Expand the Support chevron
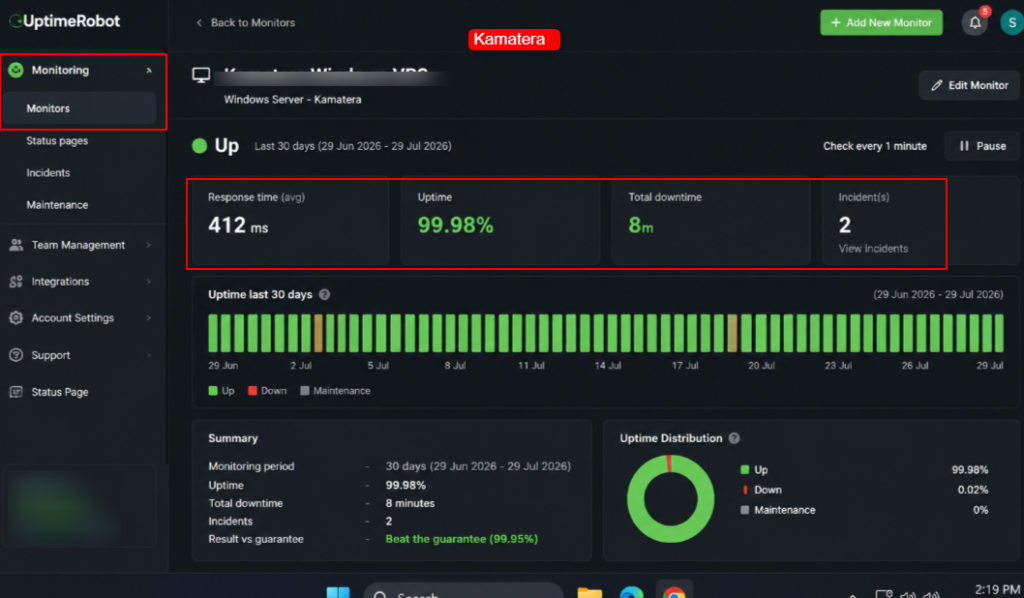 149,355
